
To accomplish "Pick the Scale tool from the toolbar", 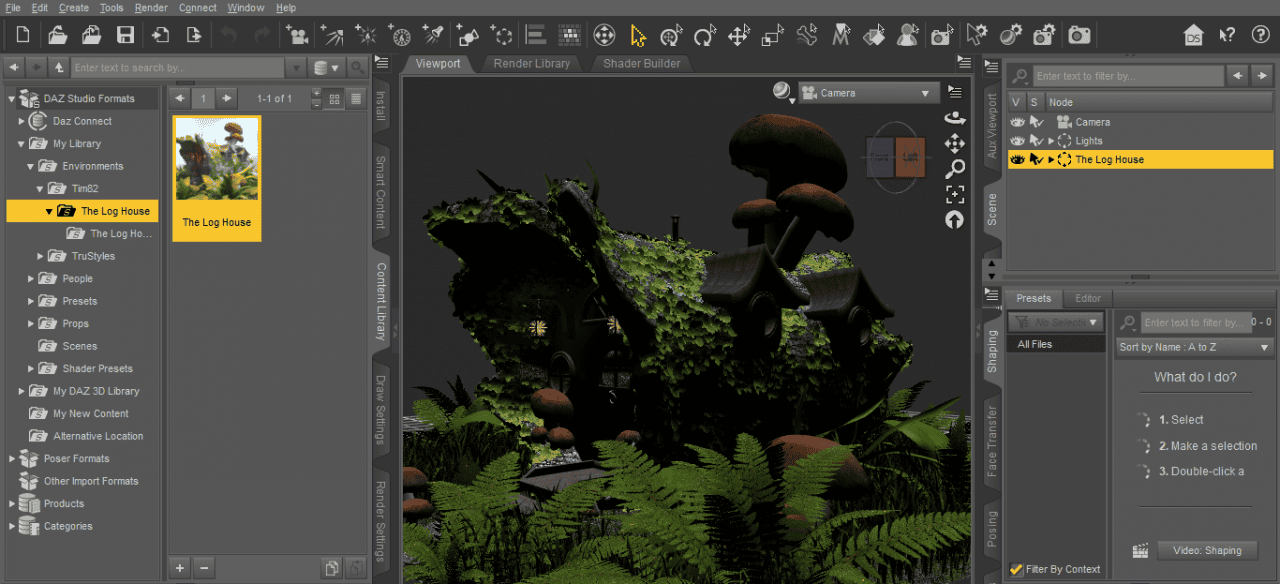I will (772, 35).
